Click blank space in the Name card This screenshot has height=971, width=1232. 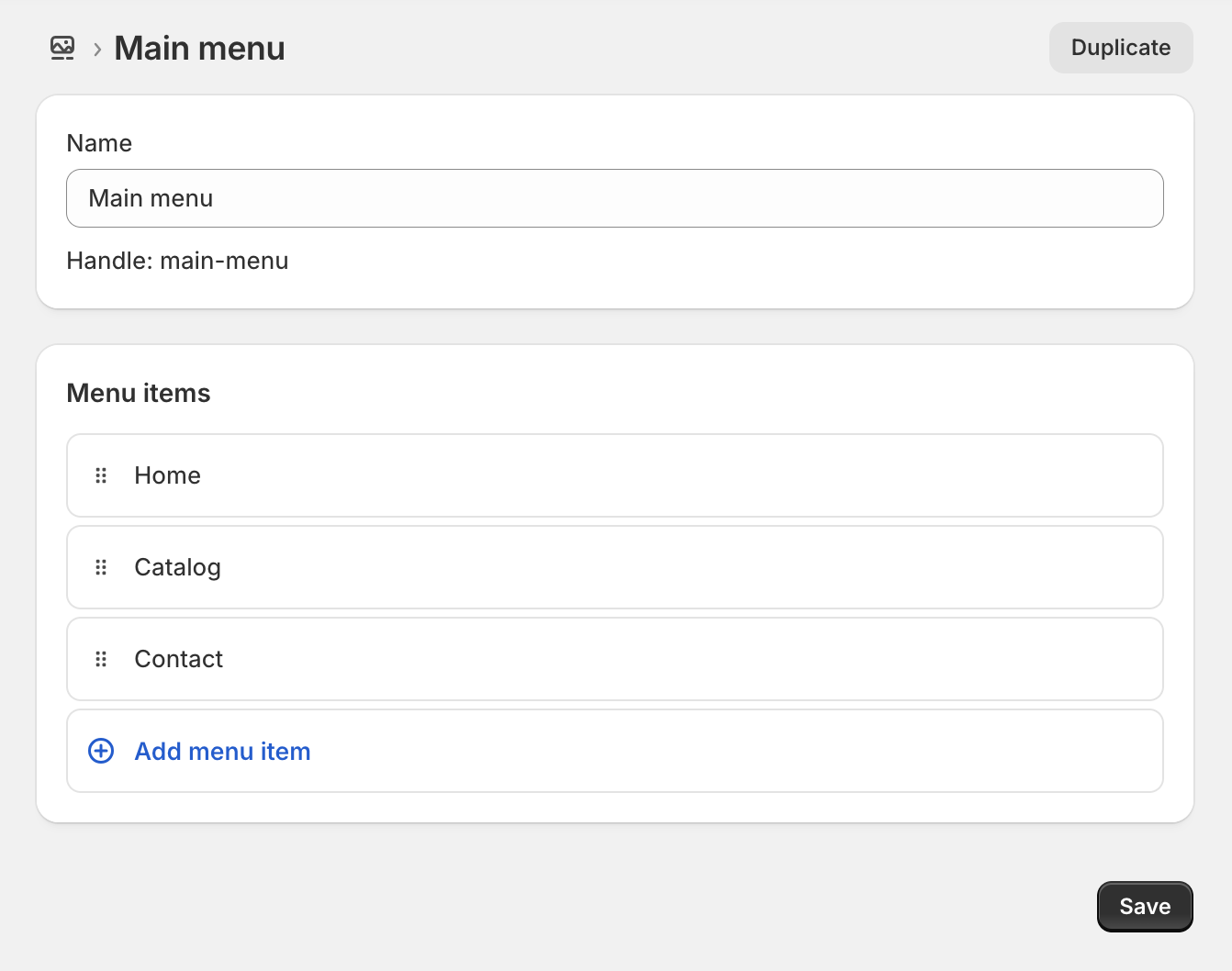click(x=734, y=266)
